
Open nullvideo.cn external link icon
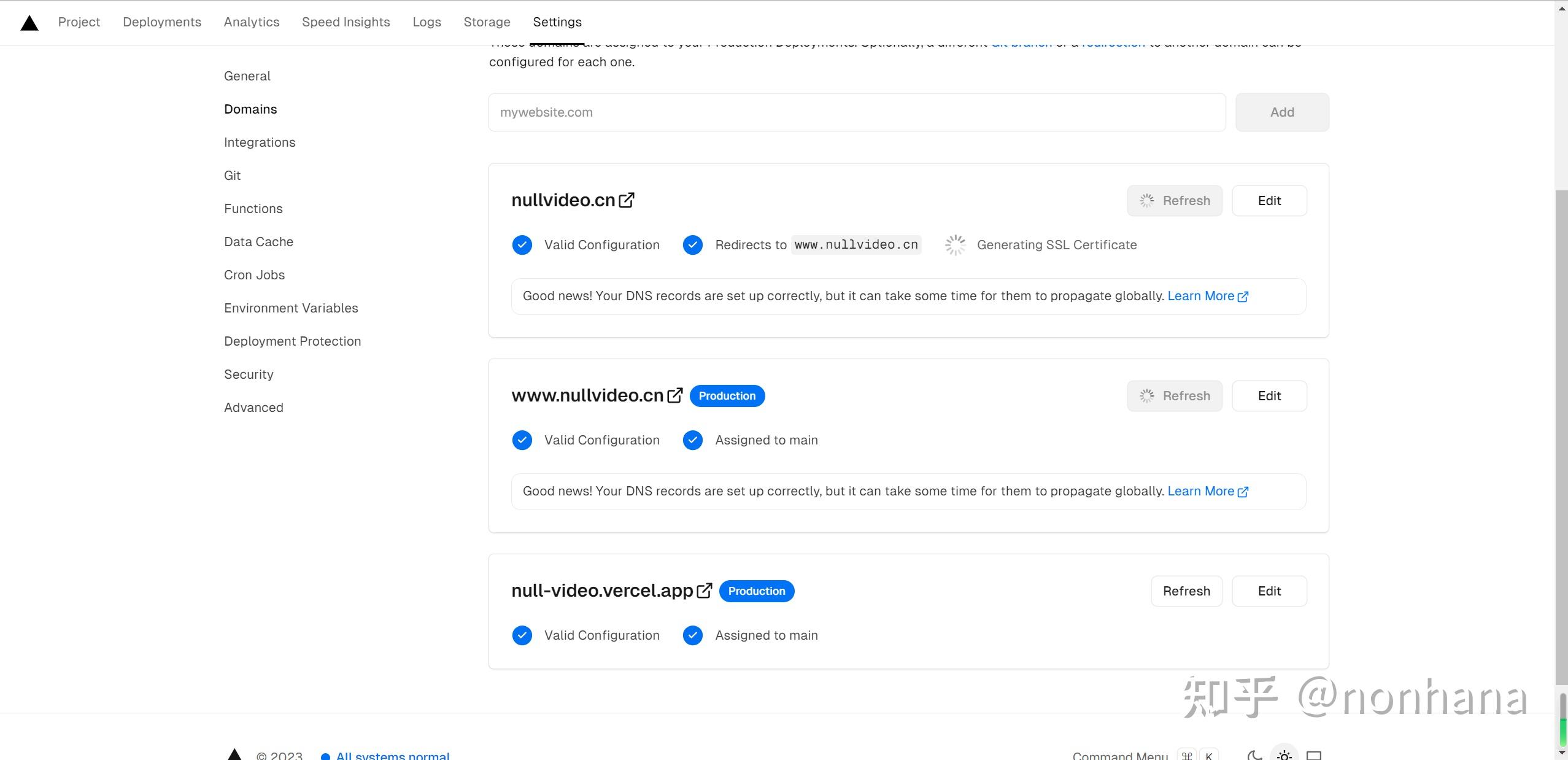(x=627, y=200)
